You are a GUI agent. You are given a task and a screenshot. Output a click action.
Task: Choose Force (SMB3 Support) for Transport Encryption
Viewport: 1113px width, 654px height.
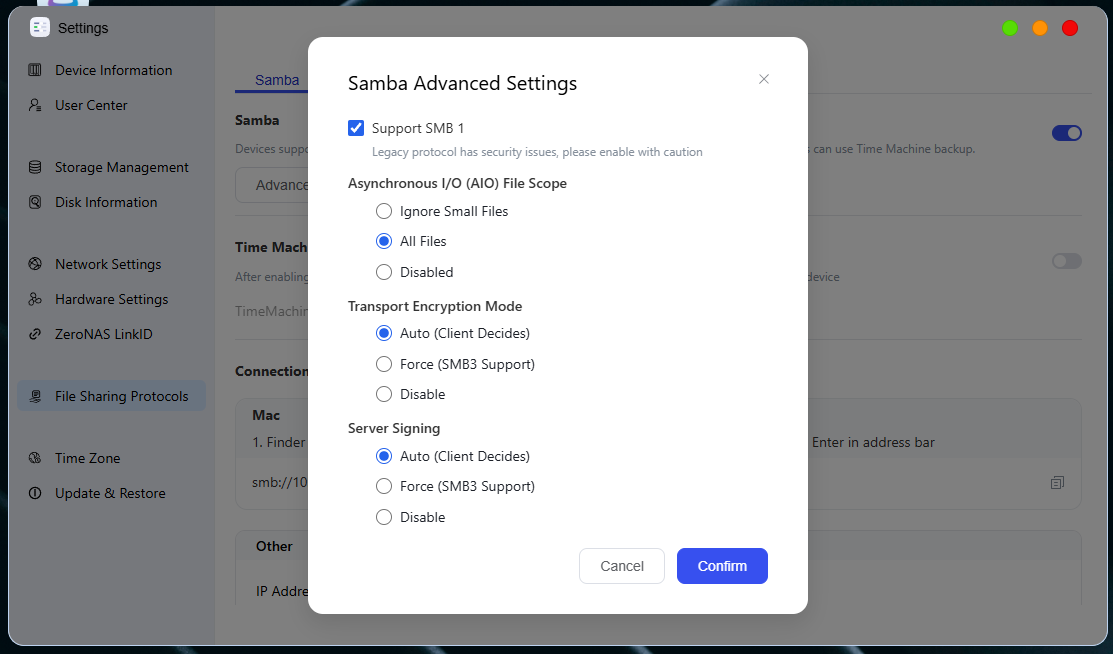click(384, 364)
